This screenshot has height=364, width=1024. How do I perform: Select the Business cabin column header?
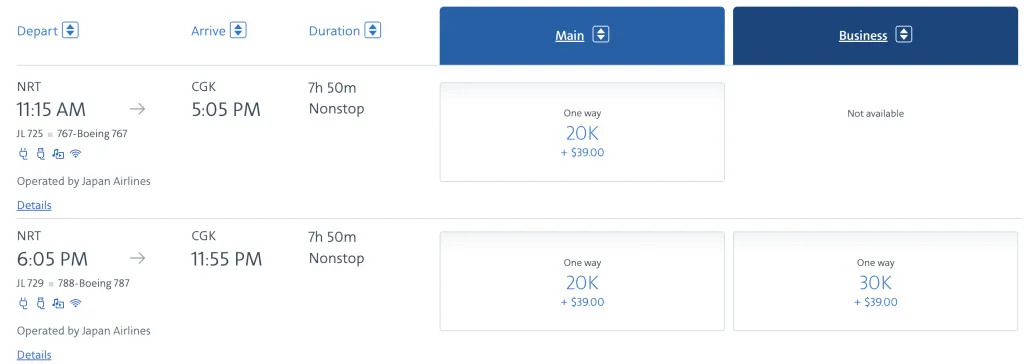876,36
